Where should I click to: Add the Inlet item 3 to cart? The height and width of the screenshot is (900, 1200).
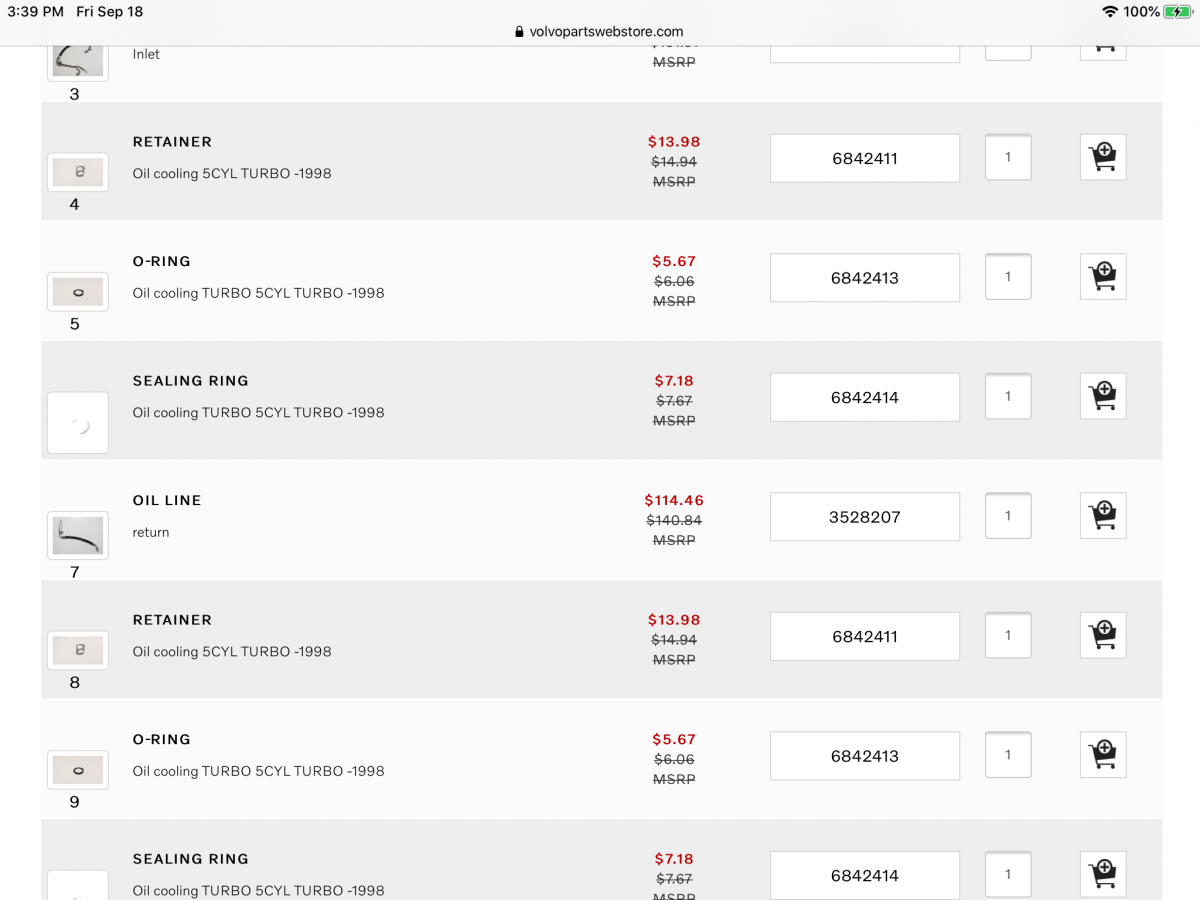[x=1103, y=47]
